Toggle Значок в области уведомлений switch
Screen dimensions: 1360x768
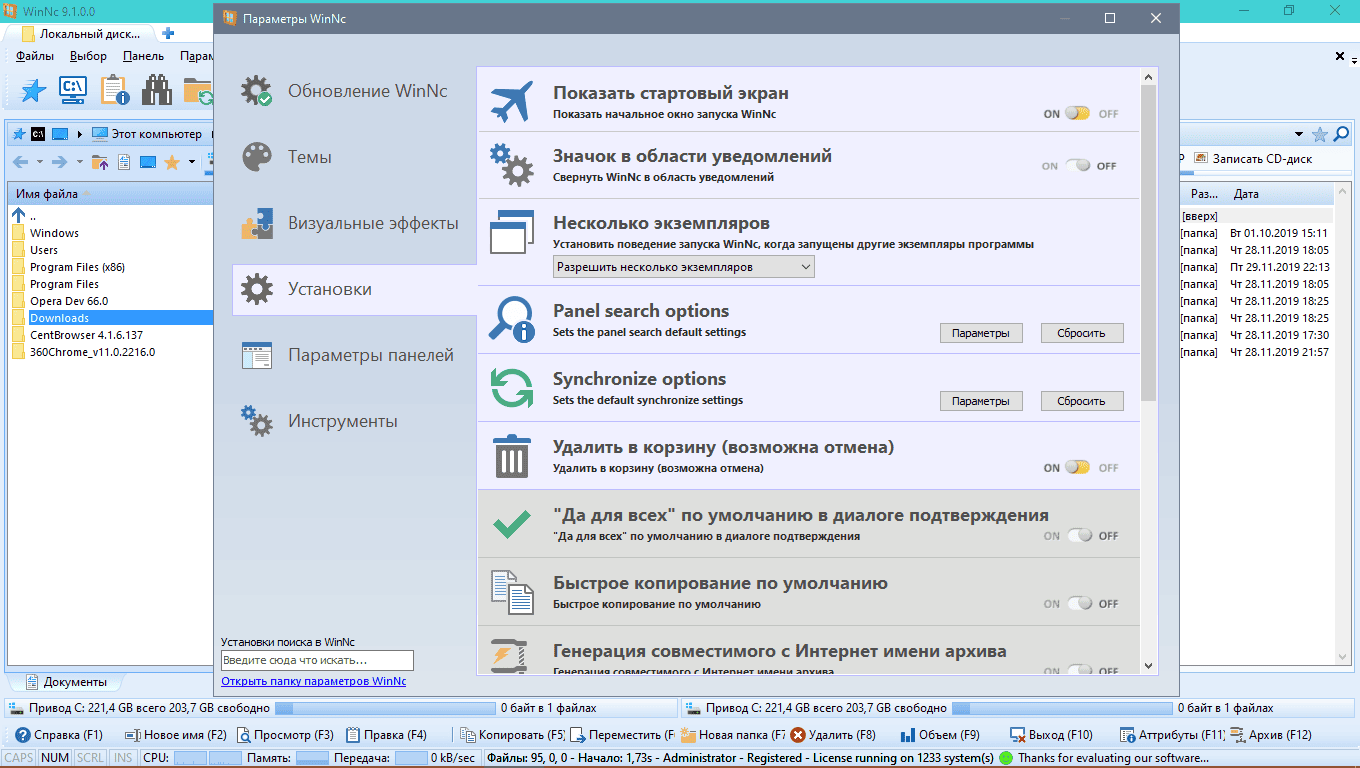click(x=1077, y=166)
